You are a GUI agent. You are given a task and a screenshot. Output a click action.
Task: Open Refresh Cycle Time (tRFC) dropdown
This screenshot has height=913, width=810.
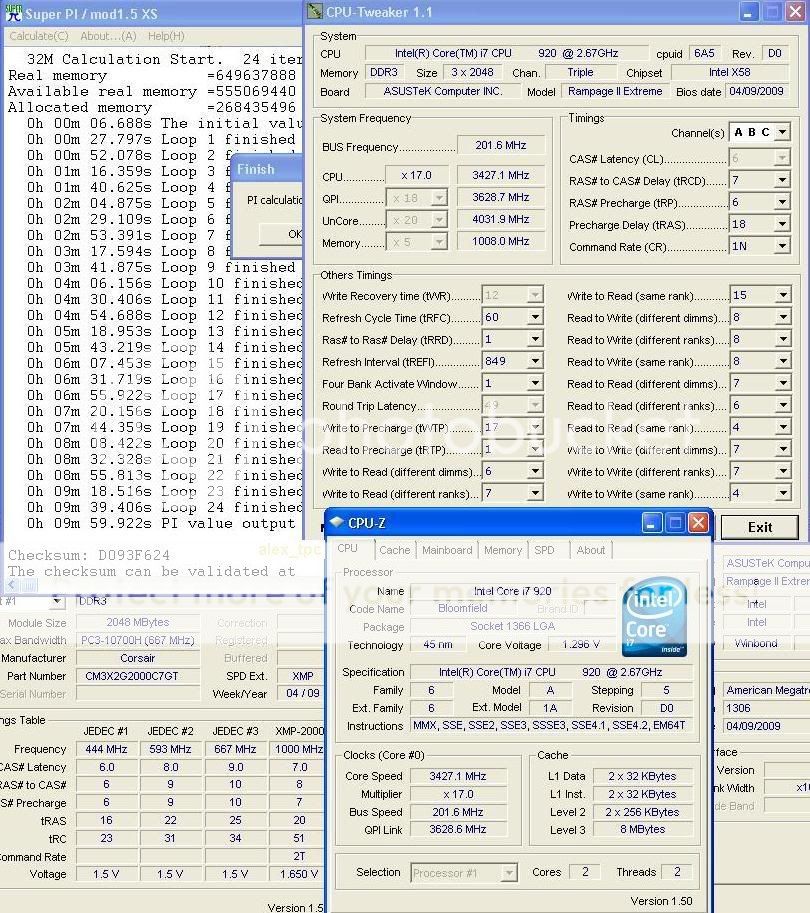click(535, 317)
